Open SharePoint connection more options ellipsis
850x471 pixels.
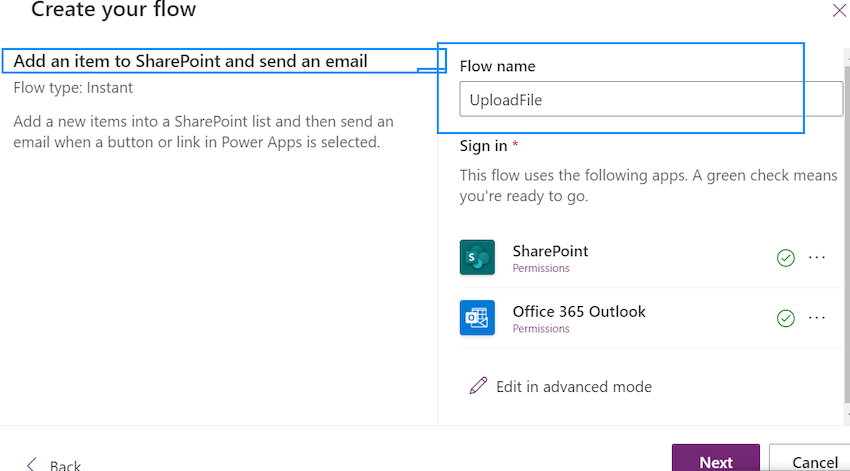[x=816, y=257]
